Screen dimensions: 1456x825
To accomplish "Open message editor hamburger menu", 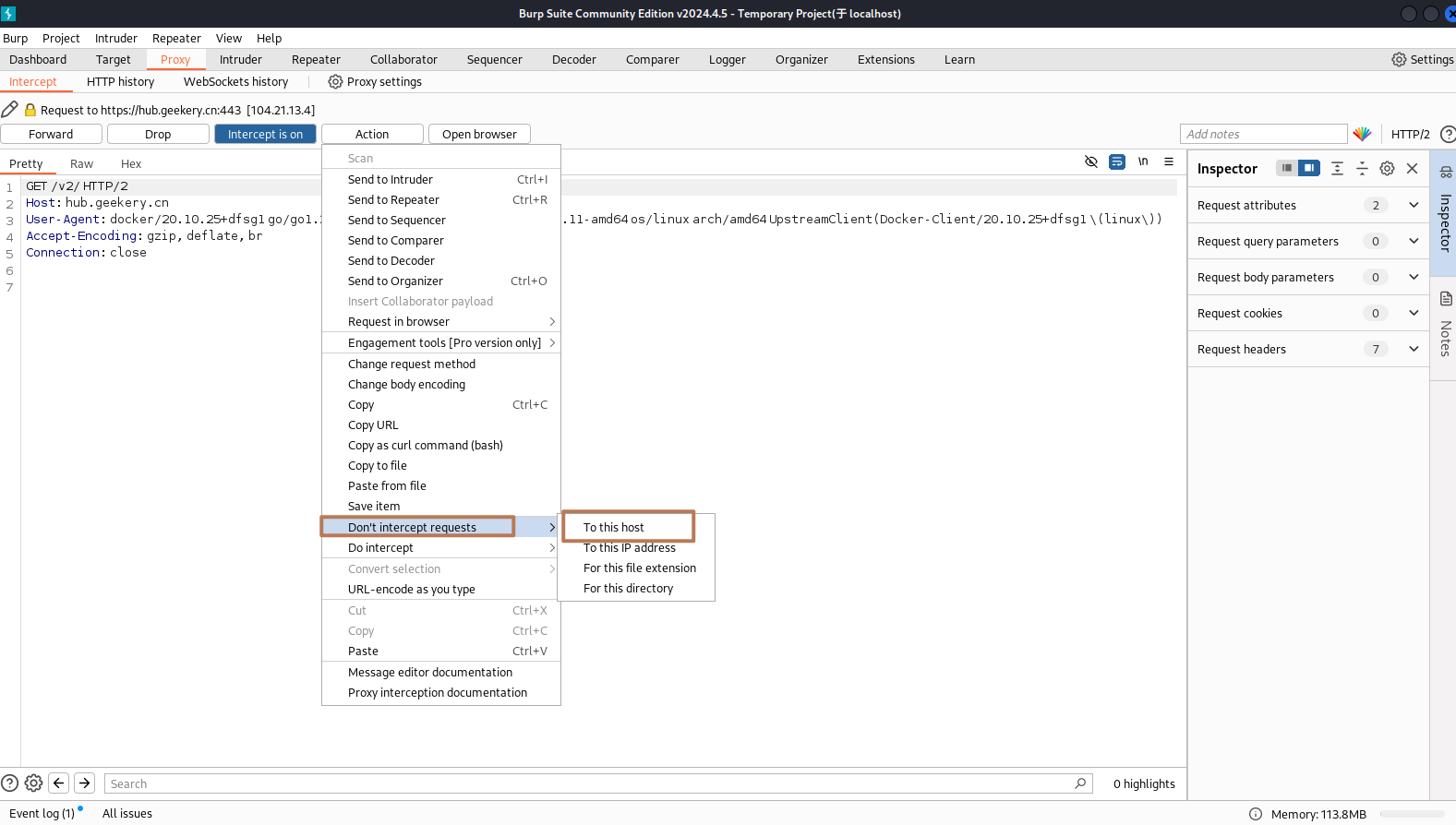I will click(x=1169, y=161).
